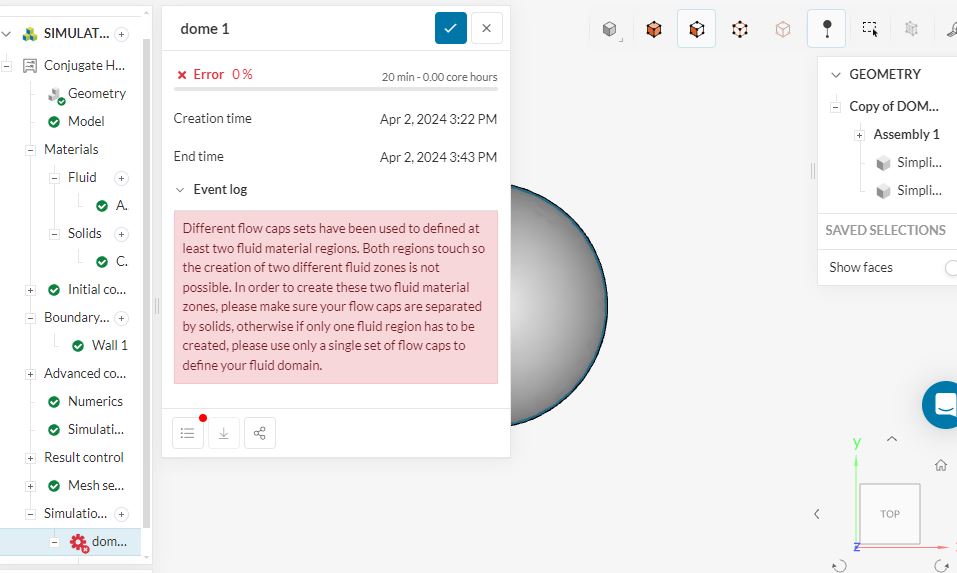Select the A. fluid material item

coord(112,206)
